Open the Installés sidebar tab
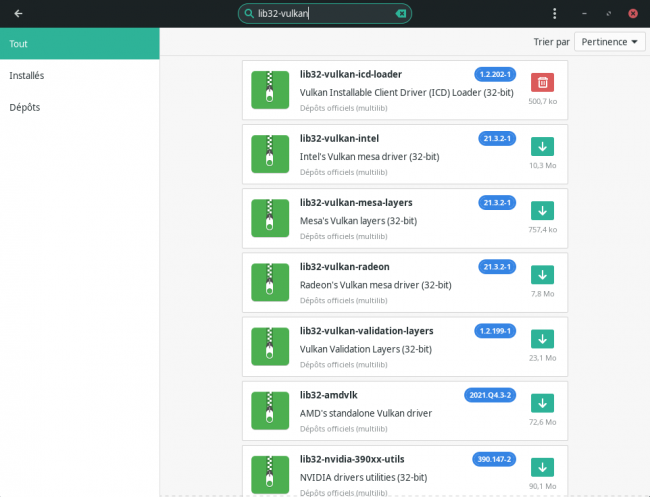Image resolution: width=650 pixels, height=497 pixels. pos(80,75)
